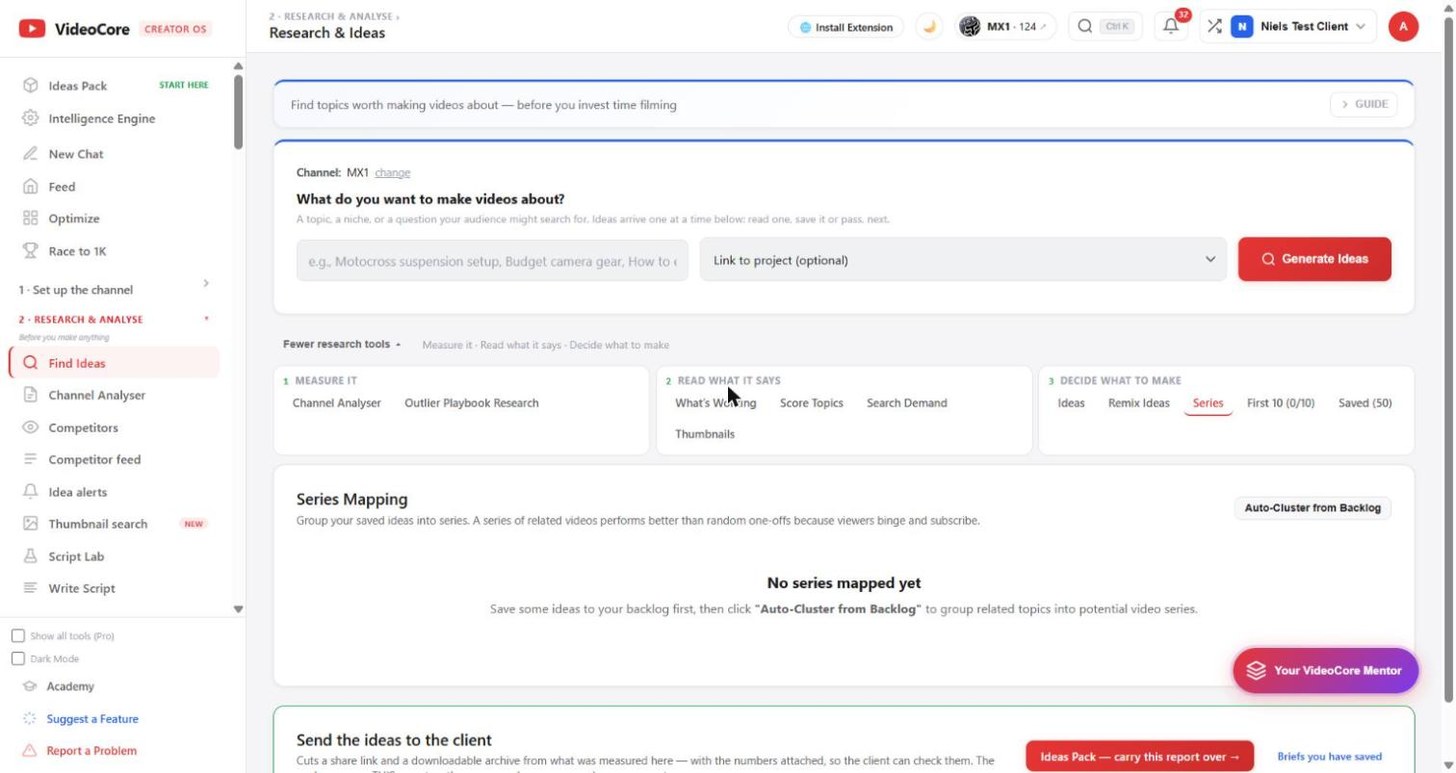Tick the Dark Mode checkbox
The width and height of the screenshot is (1456, 773).
pyautogui.click(x=18, y=659)
